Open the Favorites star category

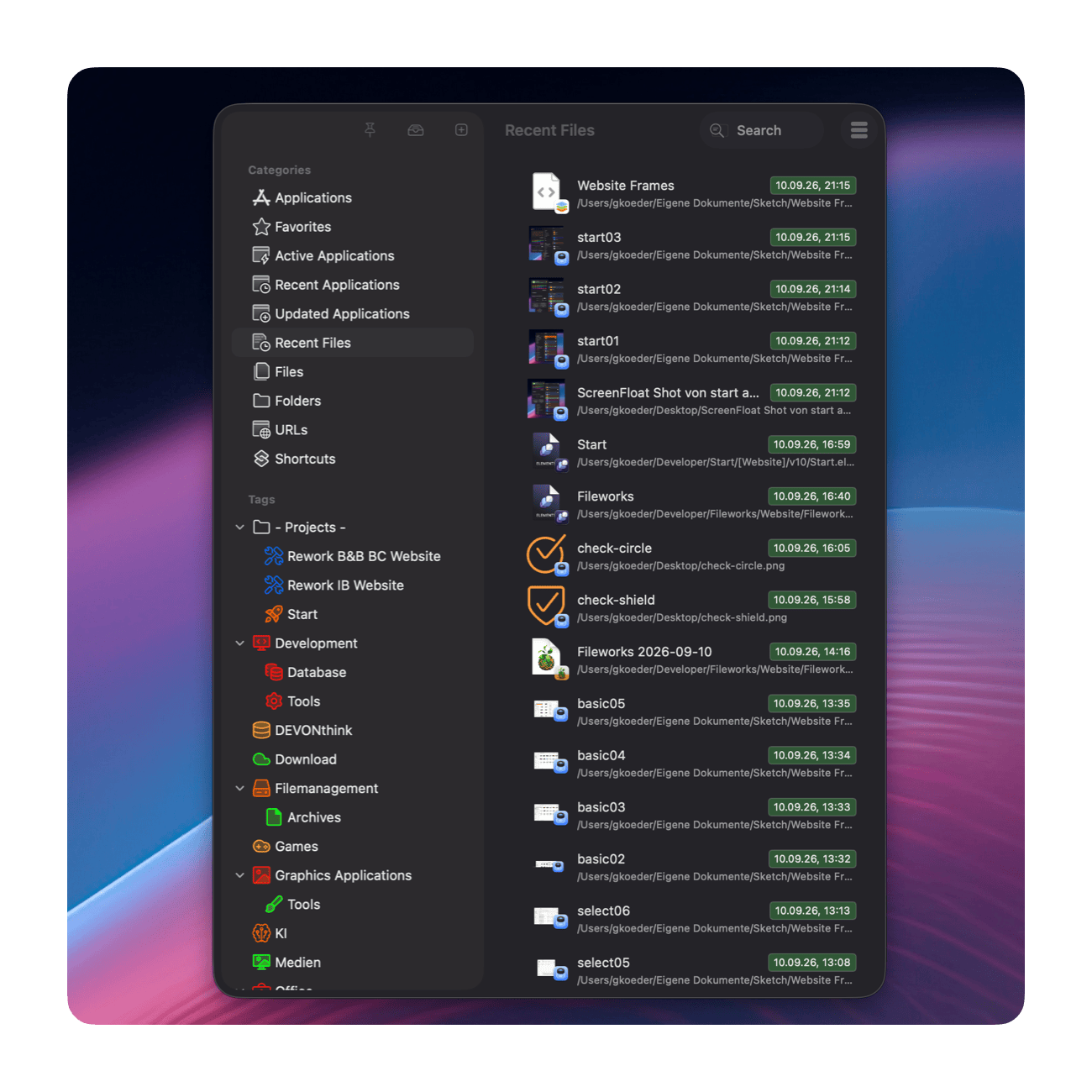292,227
